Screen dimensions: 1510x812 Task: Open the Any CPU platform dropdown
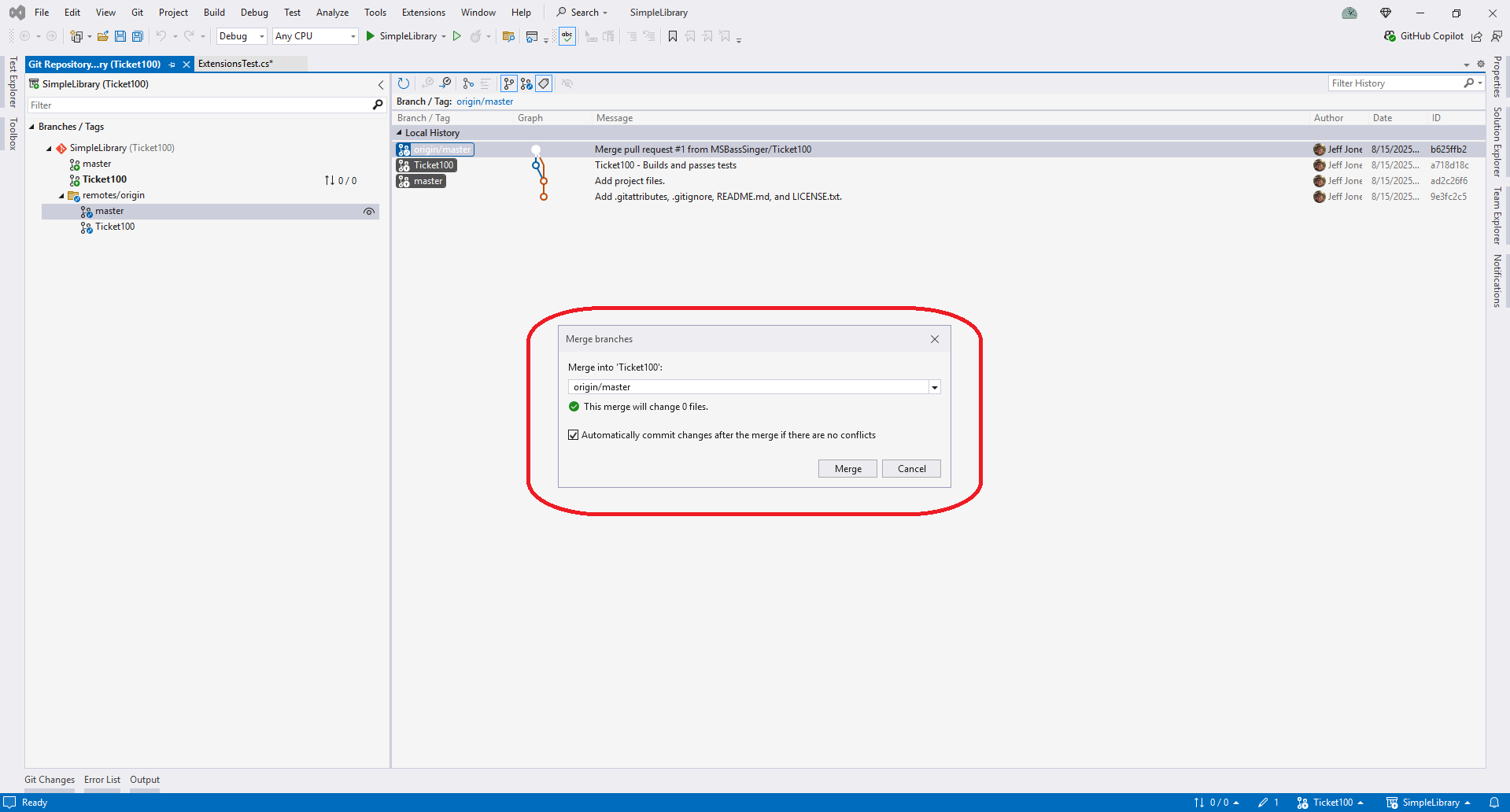coord(316,36)
